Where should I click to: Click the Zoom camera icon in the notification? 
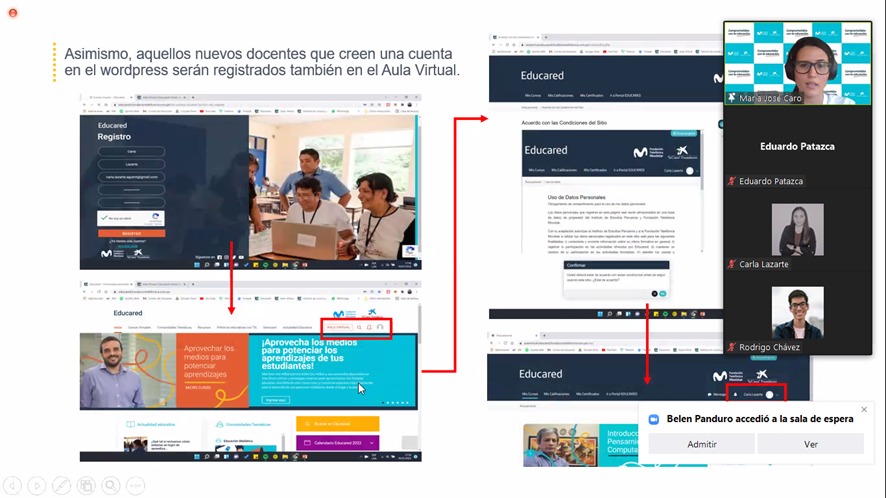(654, 419)
